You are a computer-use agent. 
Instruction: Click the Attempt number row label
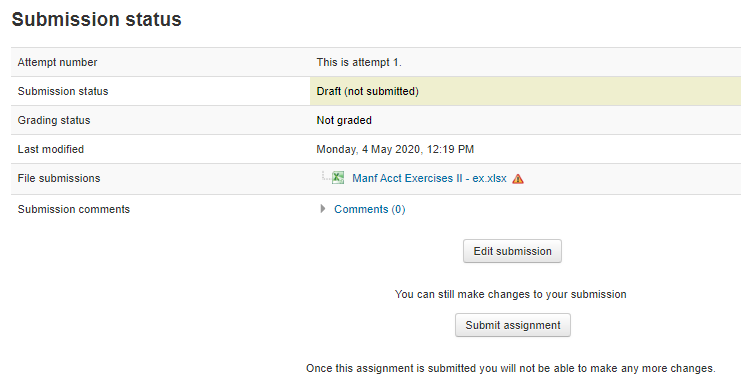click(57, 62)
